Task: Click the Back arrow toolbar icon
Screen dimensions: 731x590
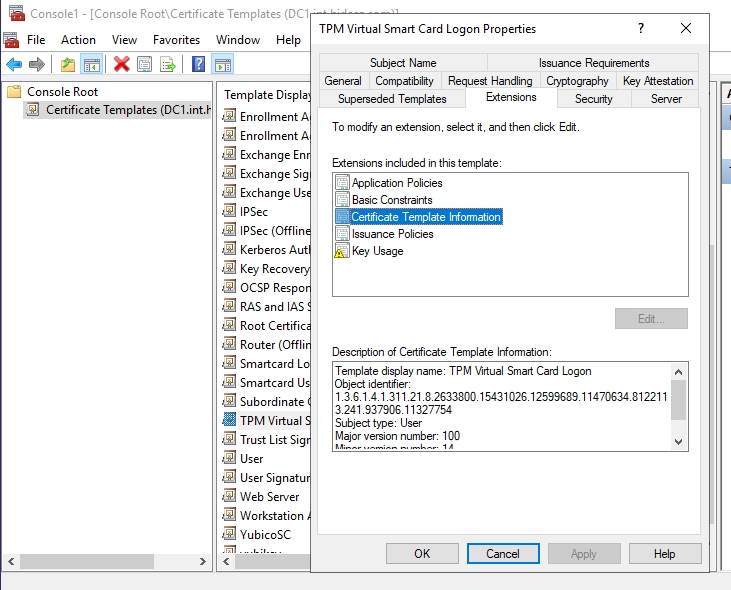Action: [14, 64]
